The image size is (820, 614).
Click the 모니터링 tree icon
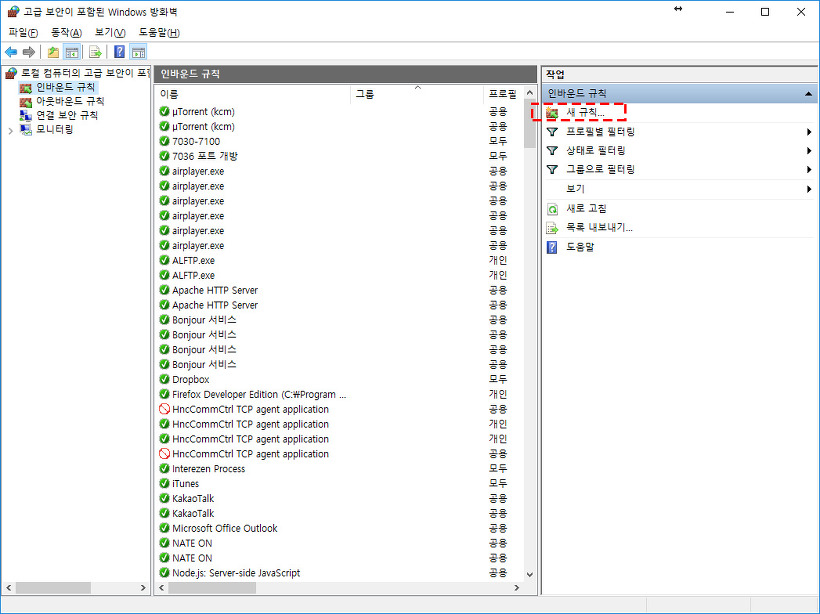click(x=26, y=129)
